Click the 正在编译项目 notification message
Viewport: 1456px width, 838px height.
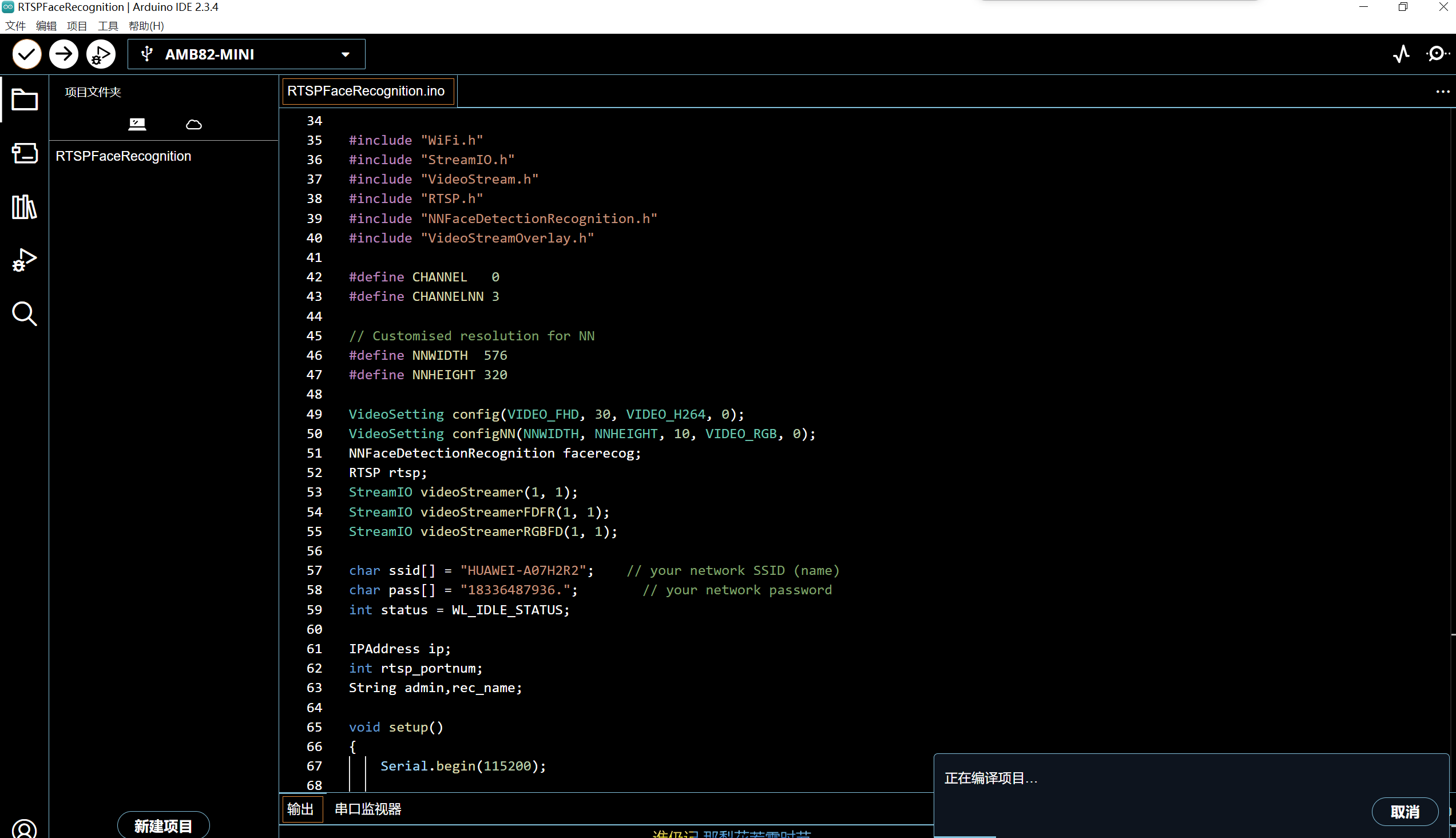click(x=991, y=778)
